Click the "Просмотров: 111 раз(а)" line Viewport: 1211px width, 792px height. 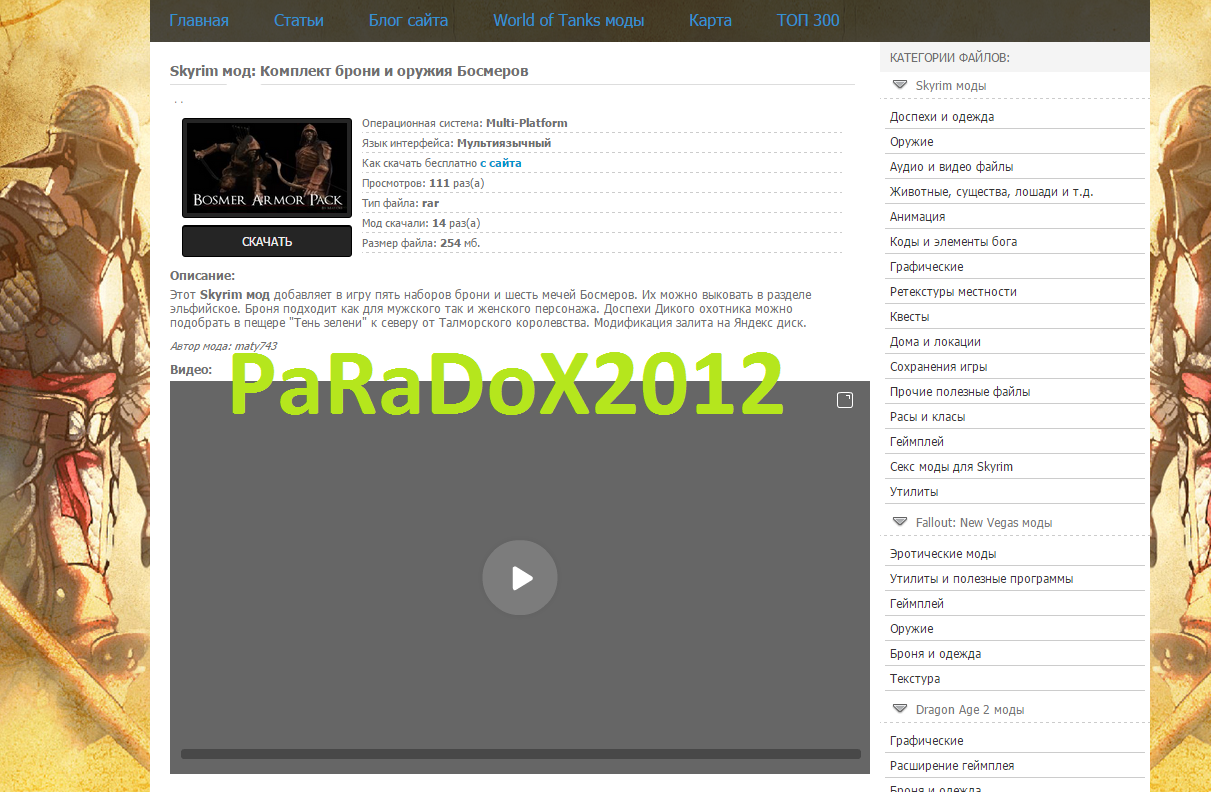point(423,183)
